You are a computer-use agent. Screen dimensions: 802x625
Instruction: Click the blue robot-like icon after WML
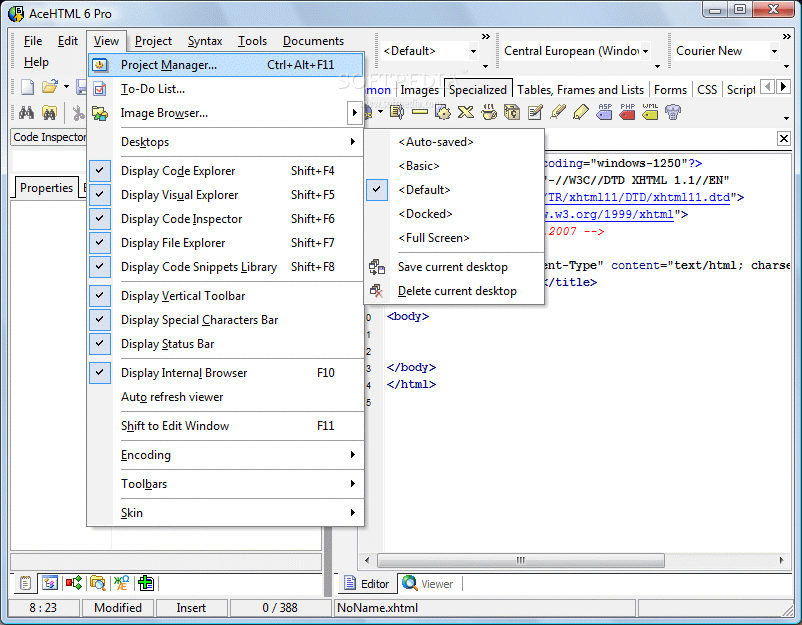(x=673, y=112)
